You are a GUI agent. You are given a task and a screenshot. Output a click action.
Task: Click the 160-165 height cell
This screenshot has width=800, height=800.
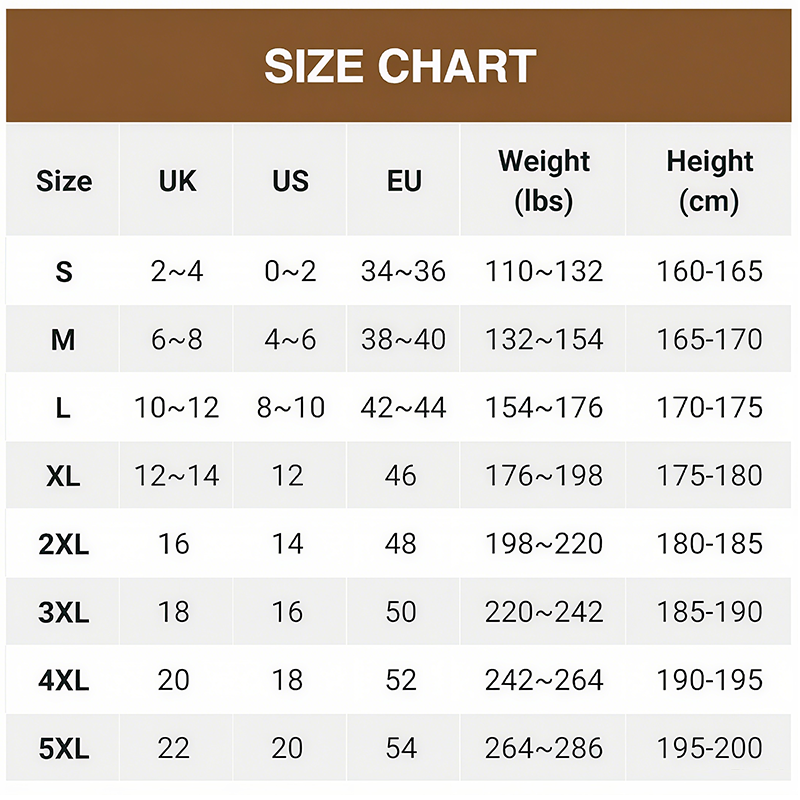tap(709, 271)
